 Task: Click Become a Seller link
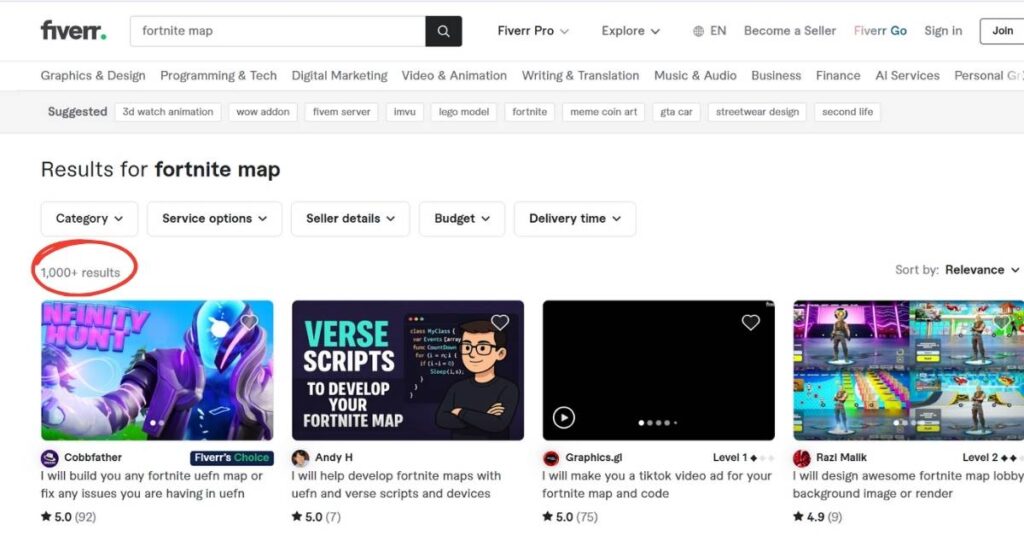click(790, 31)
